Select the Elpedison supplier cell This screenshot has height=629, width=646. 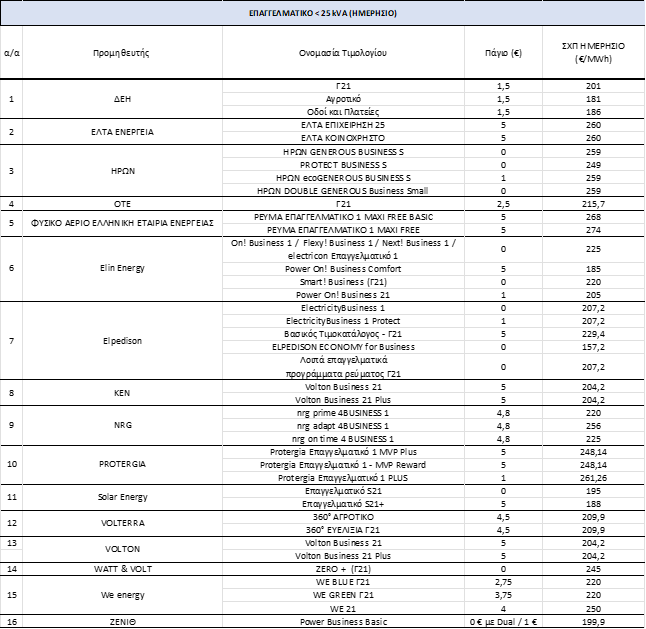coord(122,341)
